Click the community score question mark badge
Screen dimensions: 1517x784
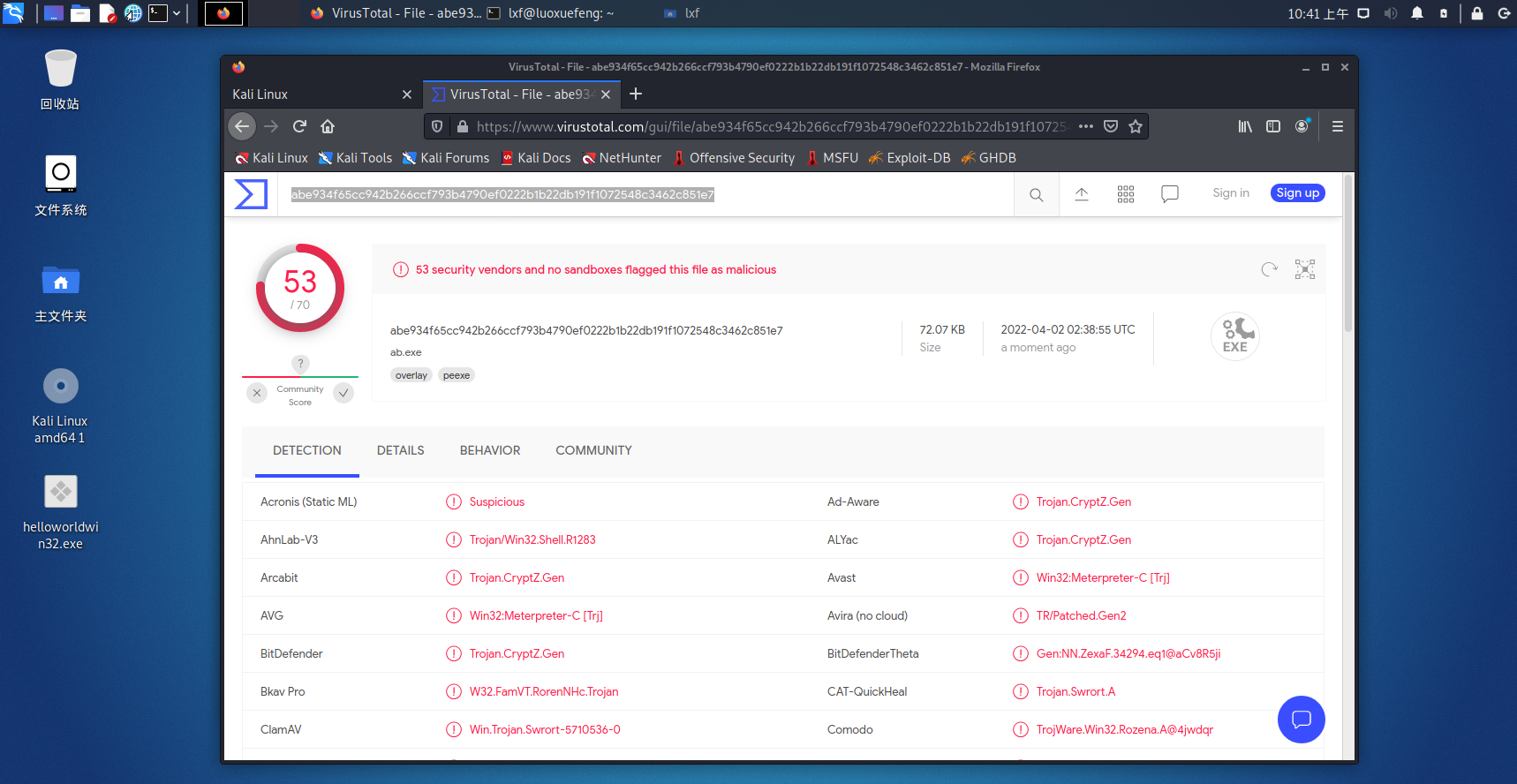300,364
